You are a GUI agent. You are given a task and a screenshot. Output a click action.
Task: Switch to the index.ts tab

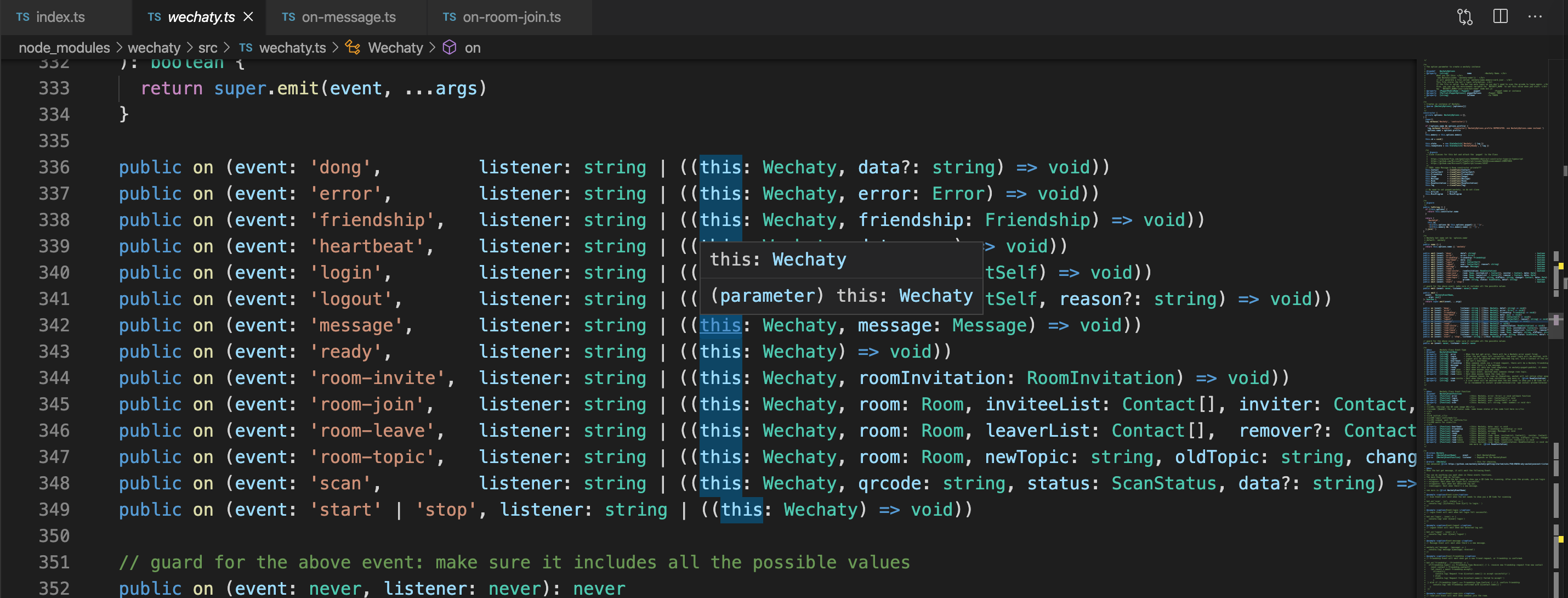(x=61, y=16)
